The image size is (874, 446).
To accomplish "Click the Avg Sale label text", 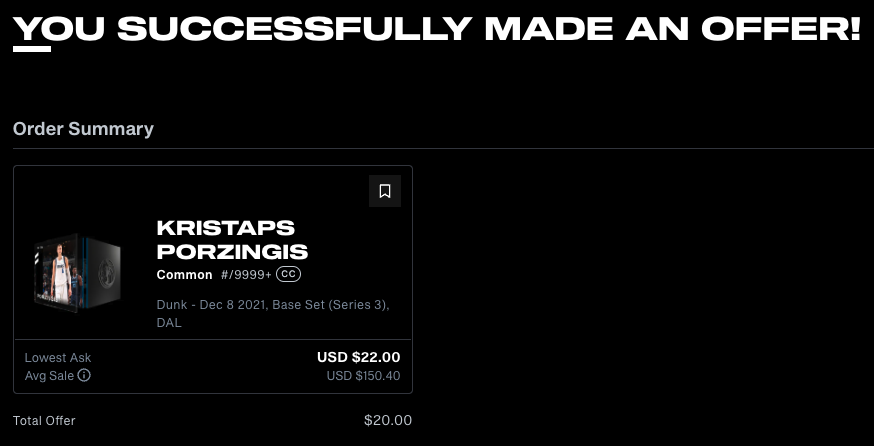I will [49, 376].
